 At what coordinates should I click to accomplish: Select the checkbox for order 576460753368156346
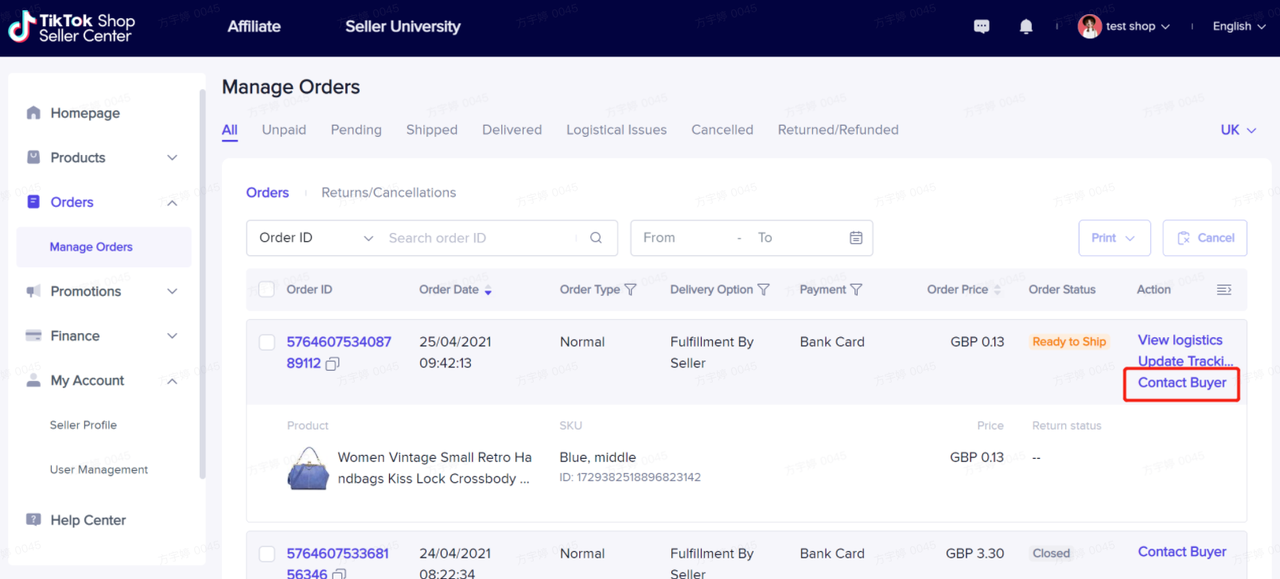267,554
